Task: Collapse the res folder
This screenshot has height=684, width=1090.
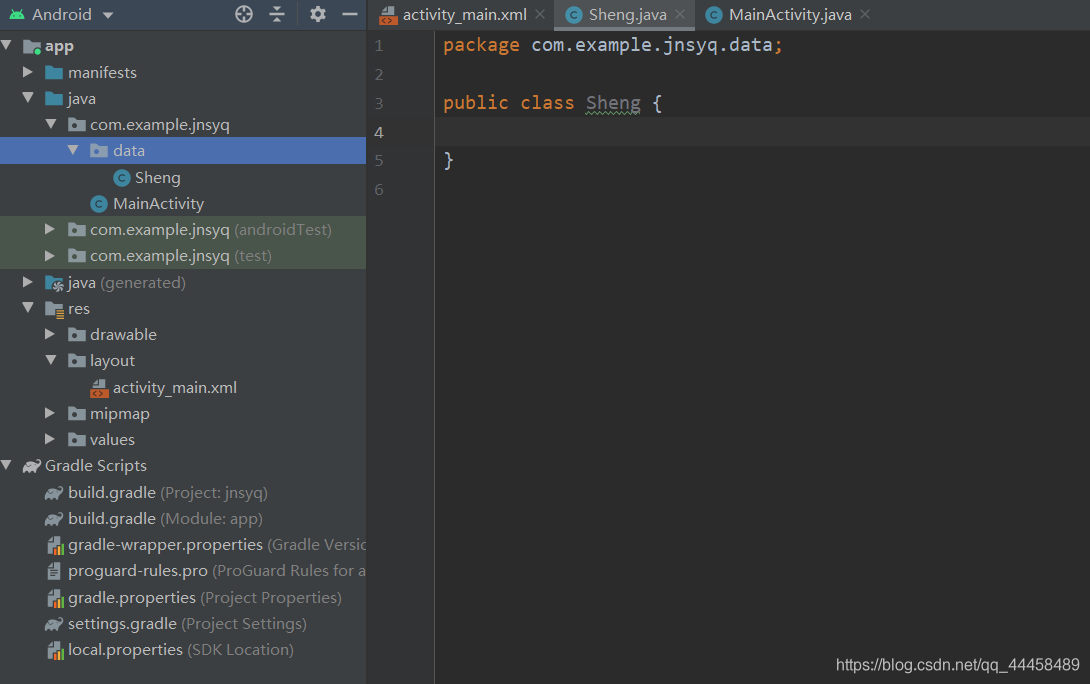Action: point(28,308)
